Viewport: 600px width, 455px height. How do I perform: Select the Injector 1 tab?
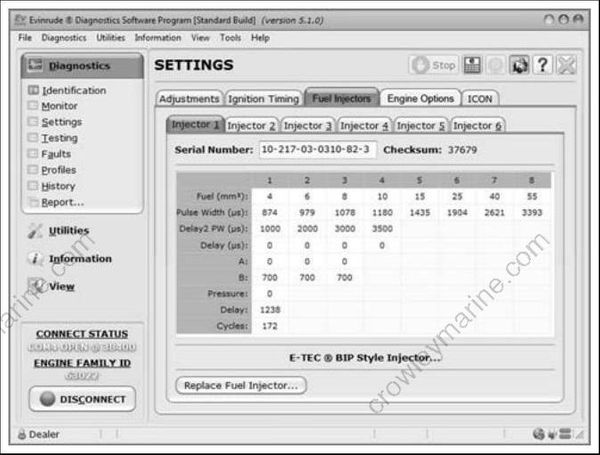[195, 124]
